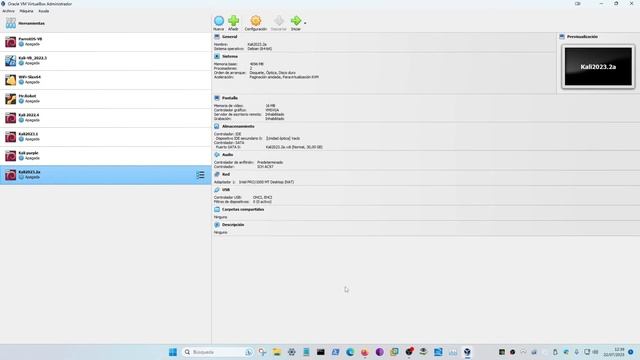Image resolution: width=640 pixels, height=360 pixels.
Task: Open Microsoft Edge from the taskbar
Action: 350,352
